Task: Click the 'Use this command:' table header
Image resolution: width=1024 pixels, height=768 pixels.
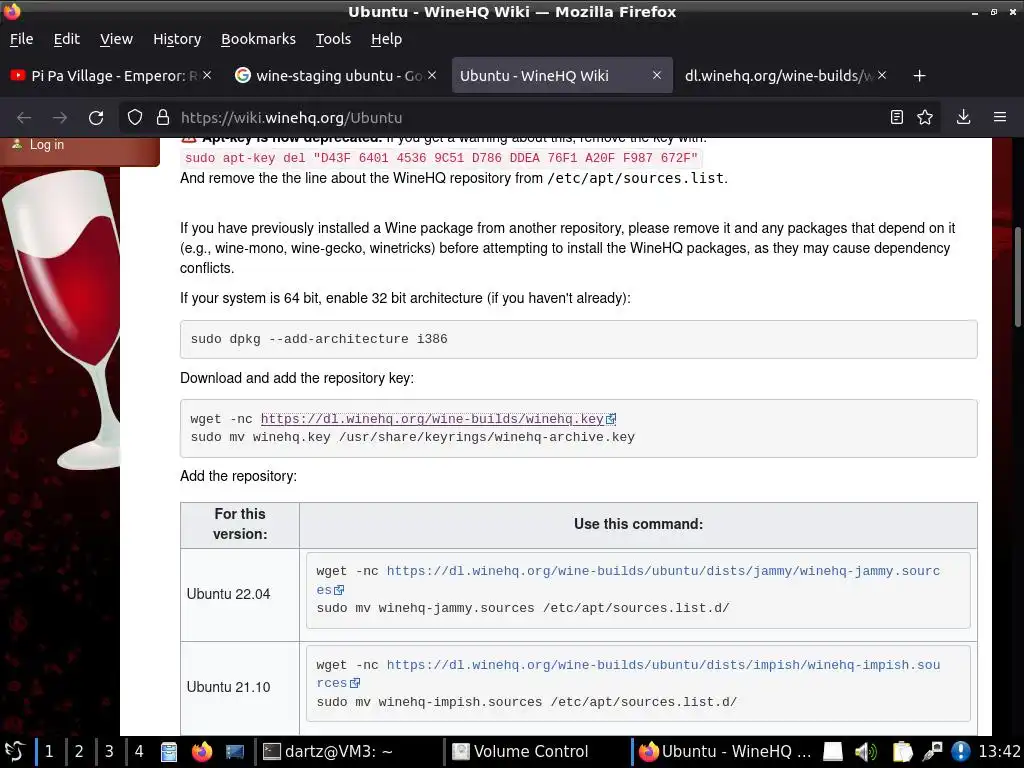Action: pyautogui.click(x=638, y=524)
